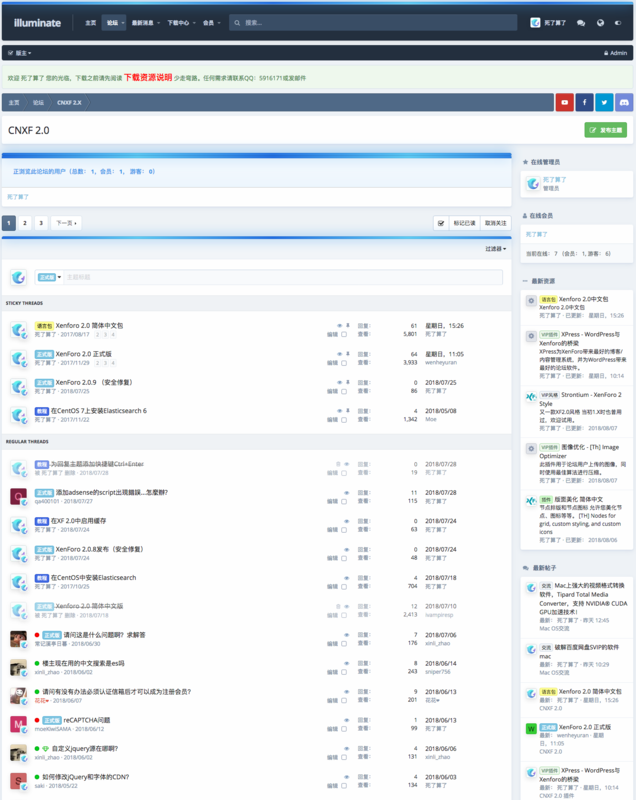Check the select box on Xenforo 2.0 简体中文包 row

(x=344, y=335)
